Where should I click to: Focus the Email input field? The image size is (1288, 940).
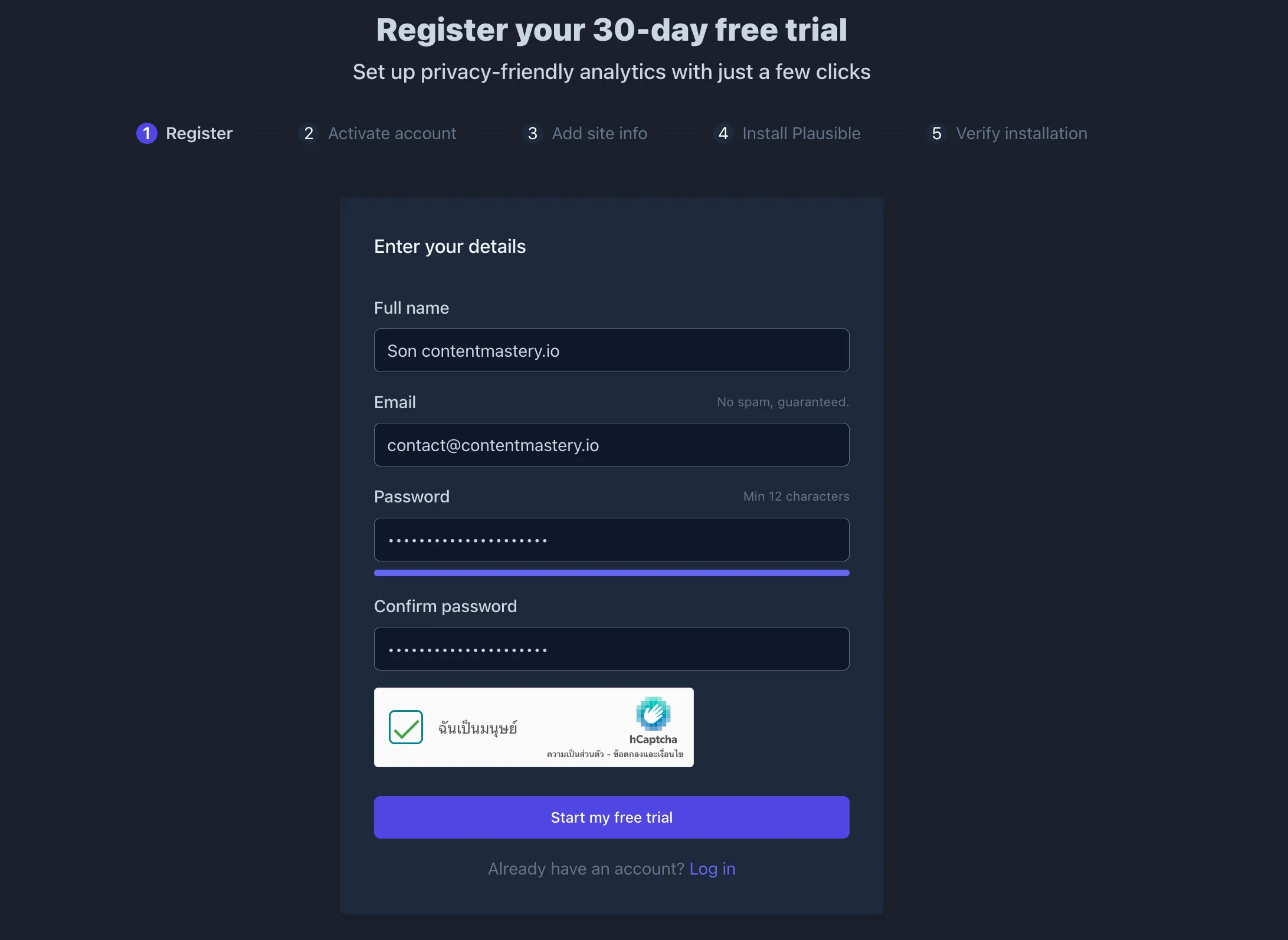click(x=612, y=445)
